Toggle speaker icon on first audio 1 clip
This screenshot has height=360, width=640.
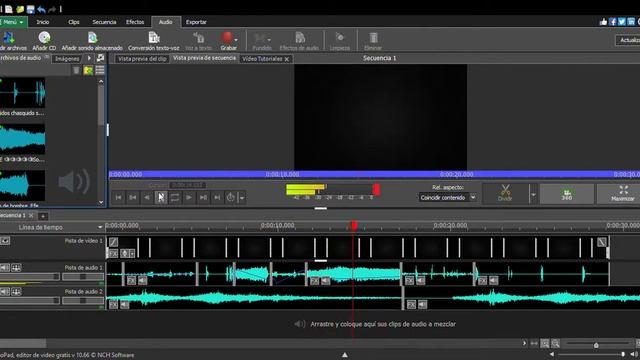pos(142,280)
